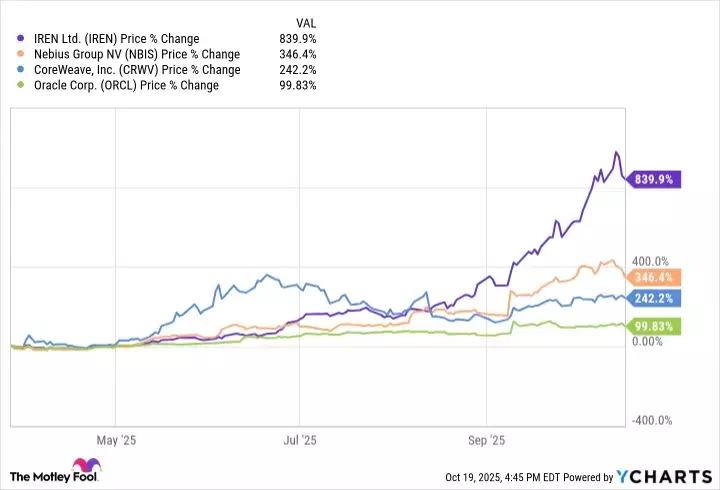This screenshot has height=490, width=720.
Task: Click the VAL column header
Action: click(308, 22)
